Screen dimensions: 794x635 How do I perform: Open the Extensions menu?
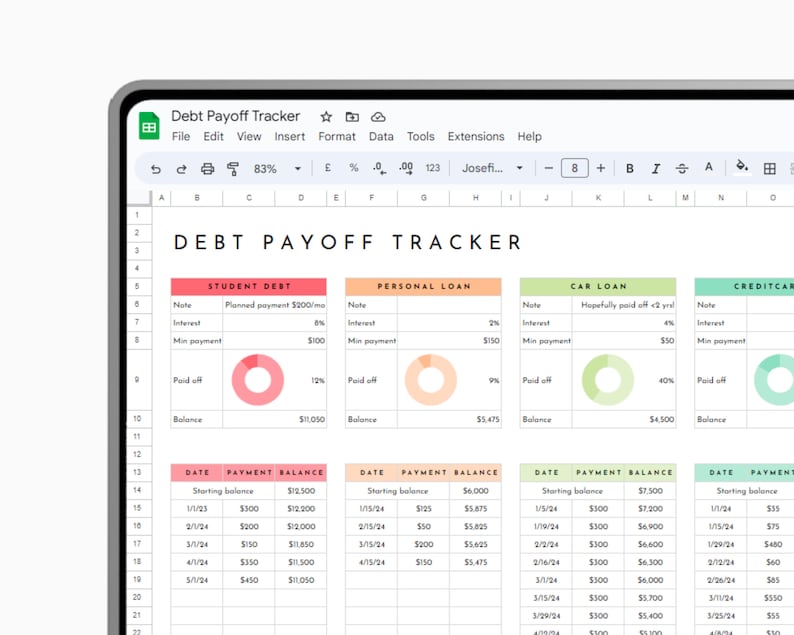(x=476, y=137)
